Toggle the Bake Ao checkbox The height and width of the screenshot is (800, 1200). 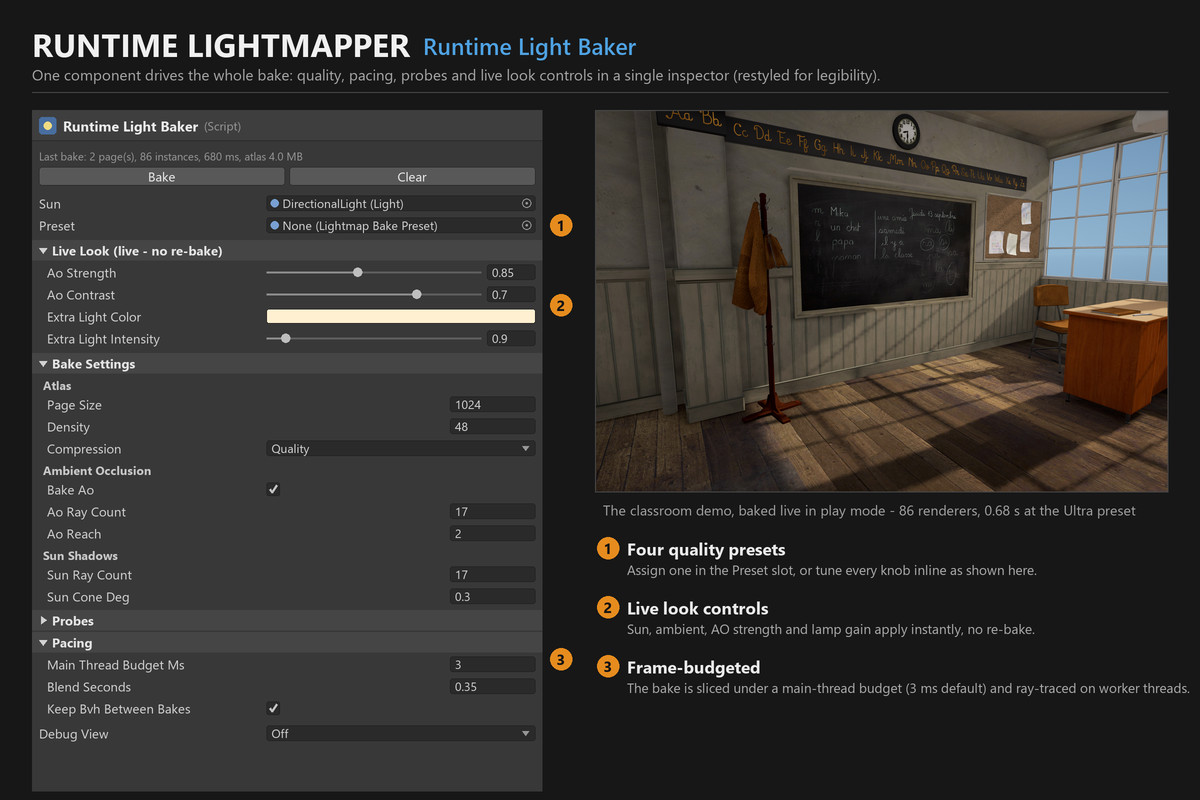pyautogui.click(x=273, y=490)
